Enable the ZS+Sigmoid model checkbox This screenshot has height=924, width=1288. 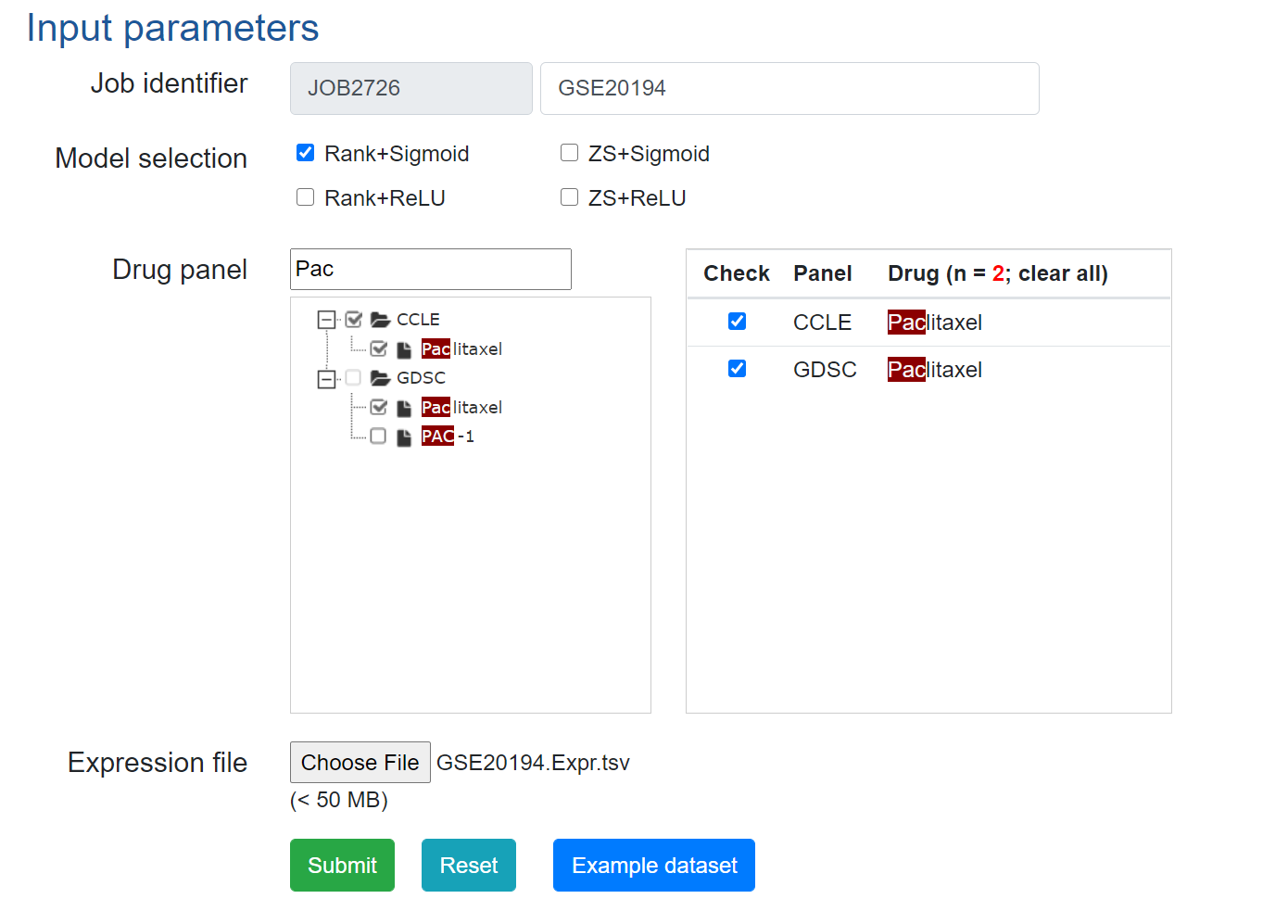[569, 153]
